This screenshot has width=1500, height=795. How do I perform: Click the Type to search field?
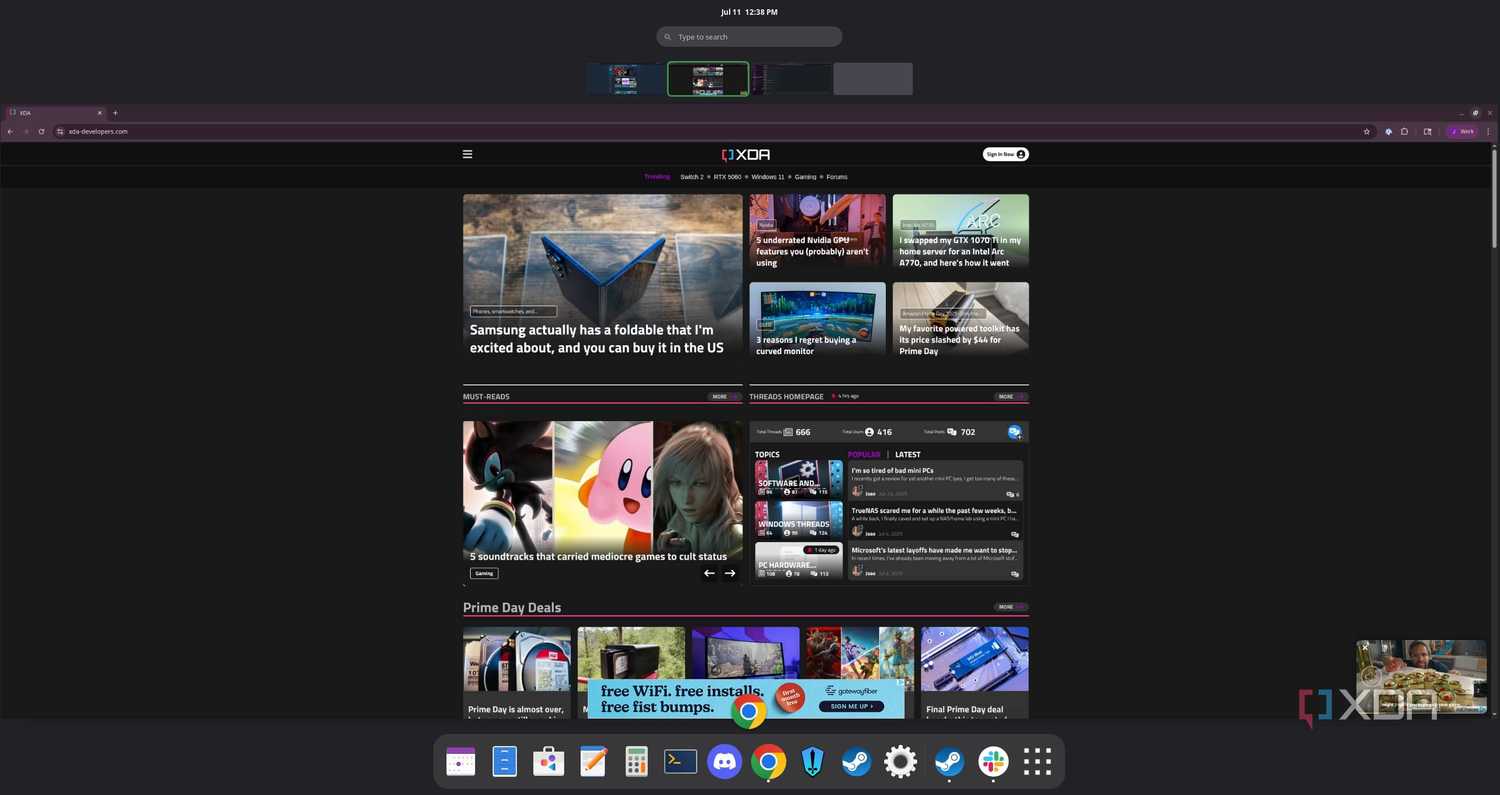749,37
